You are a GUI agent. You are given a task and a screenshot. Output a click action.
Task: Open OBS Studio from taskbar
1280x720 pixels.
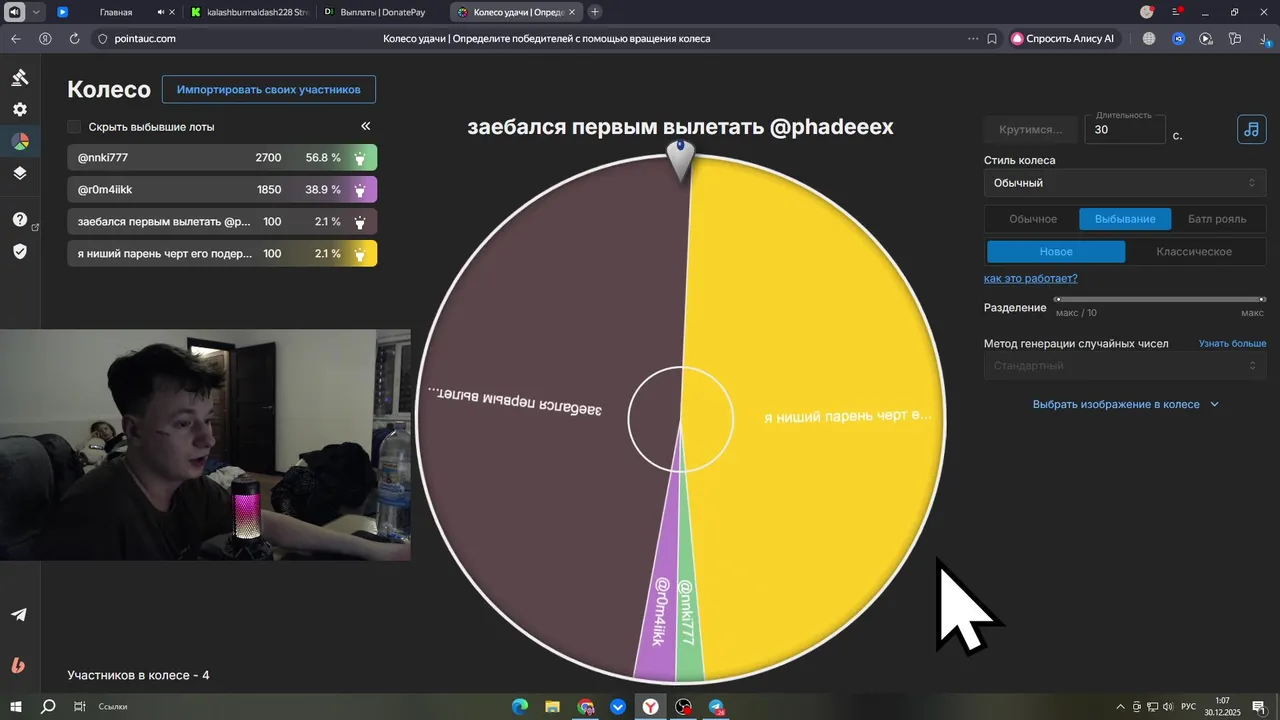[684, 707]
